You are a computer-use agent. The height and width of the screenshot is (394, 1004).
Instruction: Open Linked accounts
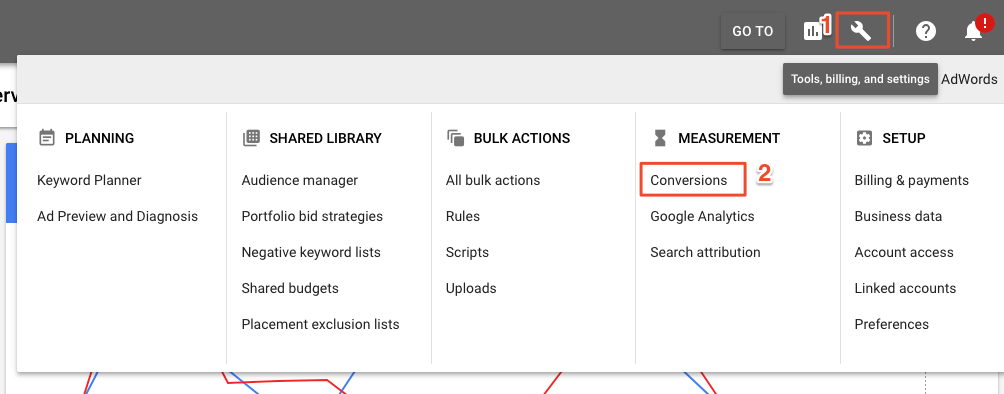tap(905, 288)
